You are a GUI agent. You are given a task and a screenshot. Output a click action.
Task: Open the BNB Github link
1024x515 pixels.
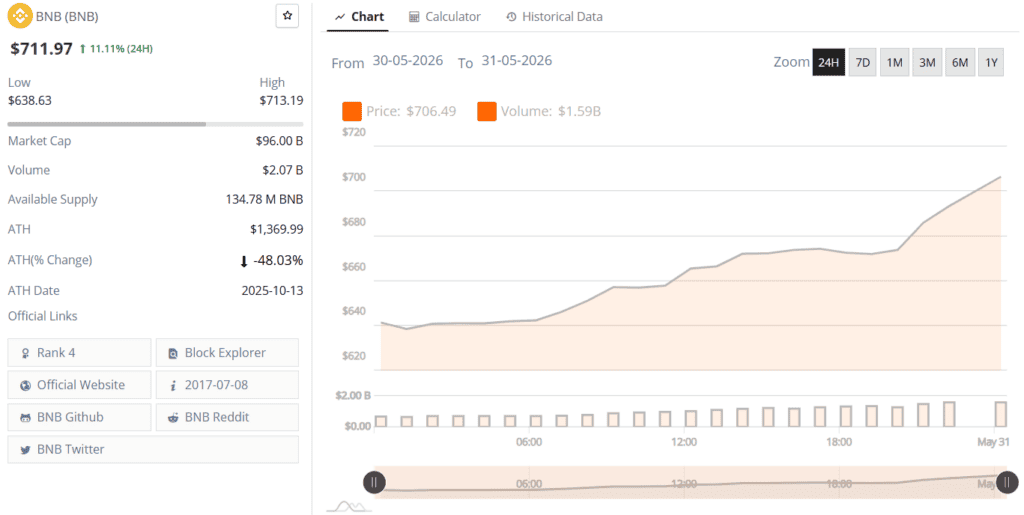(80, 418)
